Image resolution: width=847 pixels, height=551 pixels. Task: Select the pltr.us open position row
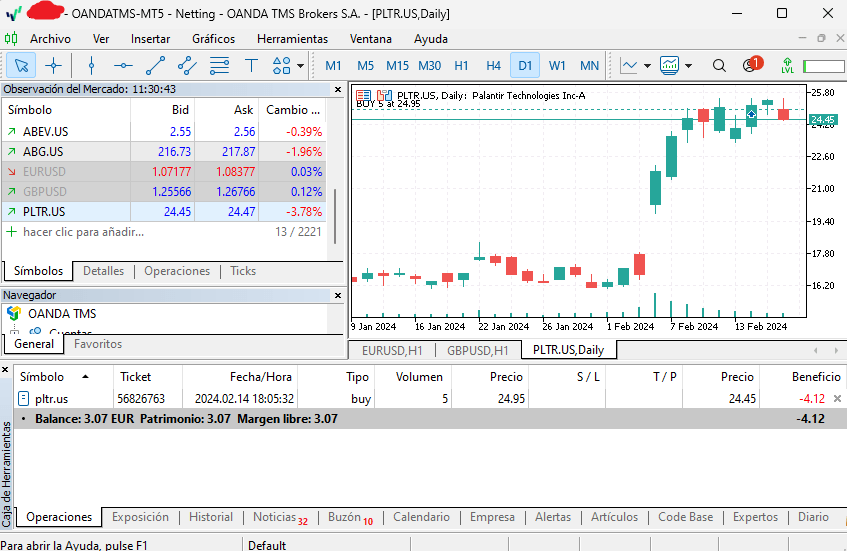pos(430,399)
